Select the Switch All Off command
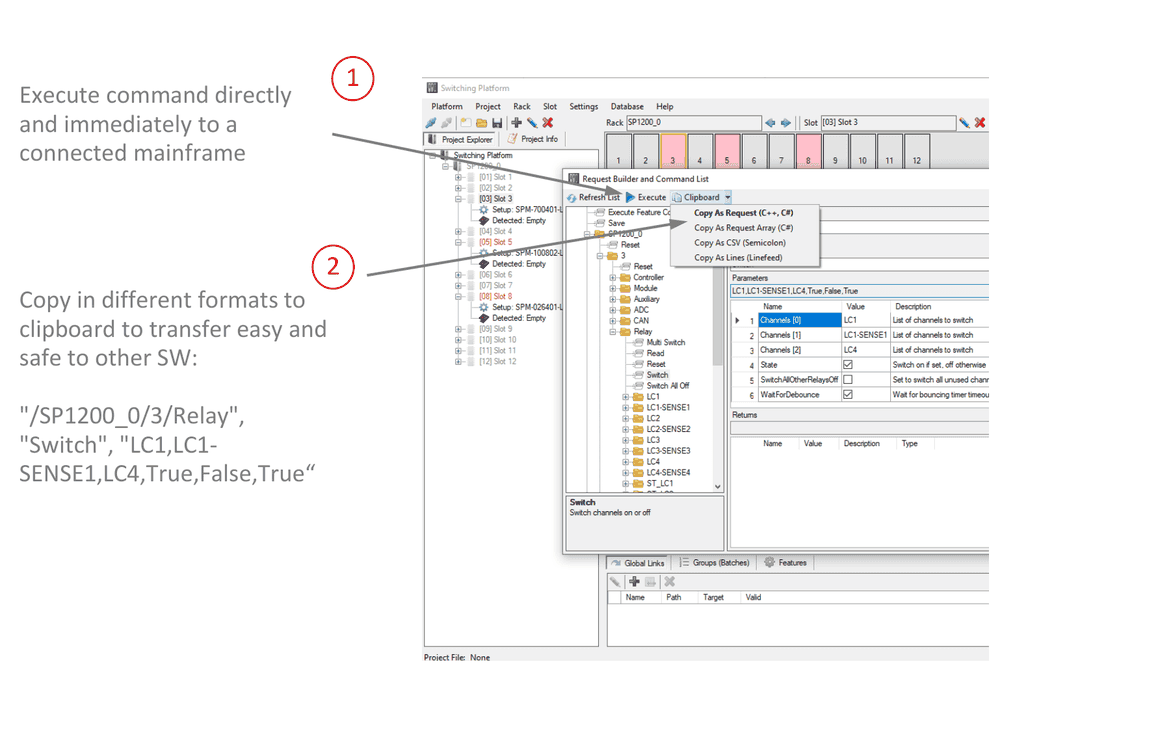This screenshot has height=748, width=1160. 667,386
